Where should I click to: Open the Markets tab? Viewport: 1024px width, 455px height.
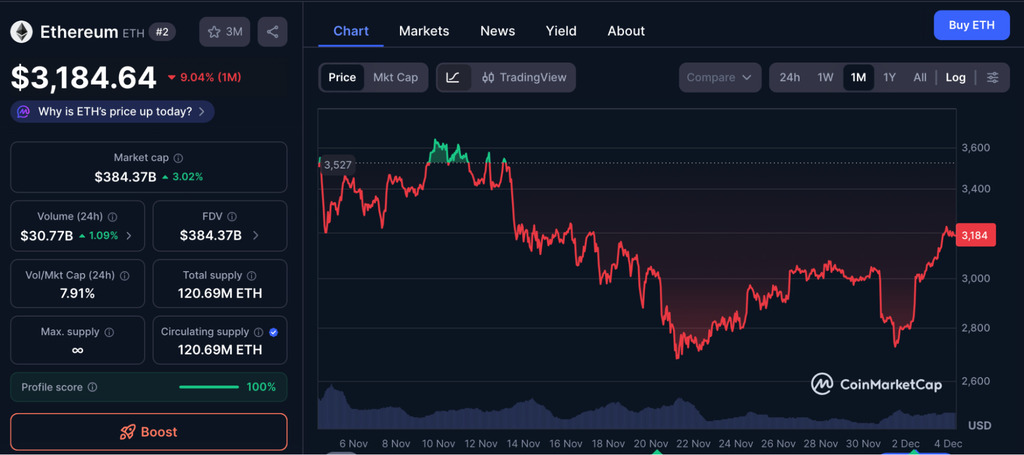(x=424, y=31)
